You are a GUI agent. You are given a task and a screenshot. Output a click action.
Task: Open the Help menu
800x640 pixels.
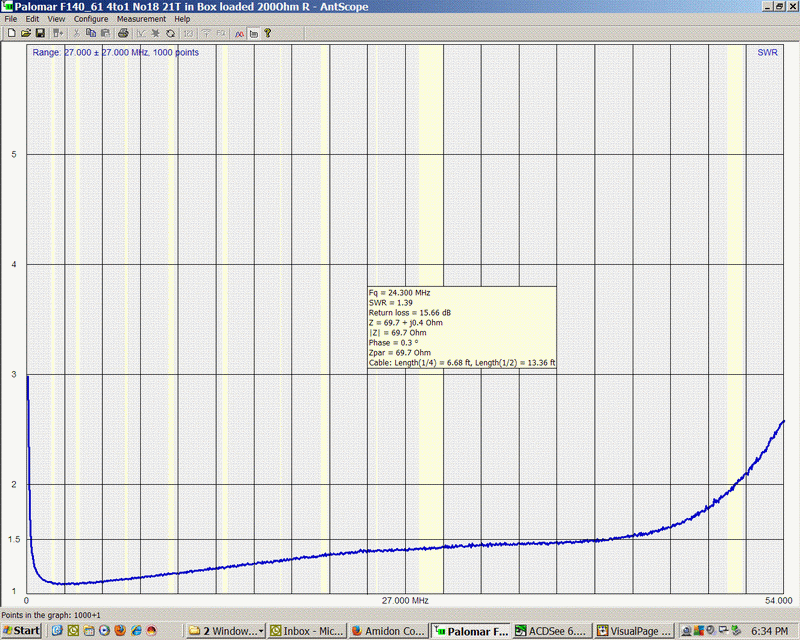(182, 19)
